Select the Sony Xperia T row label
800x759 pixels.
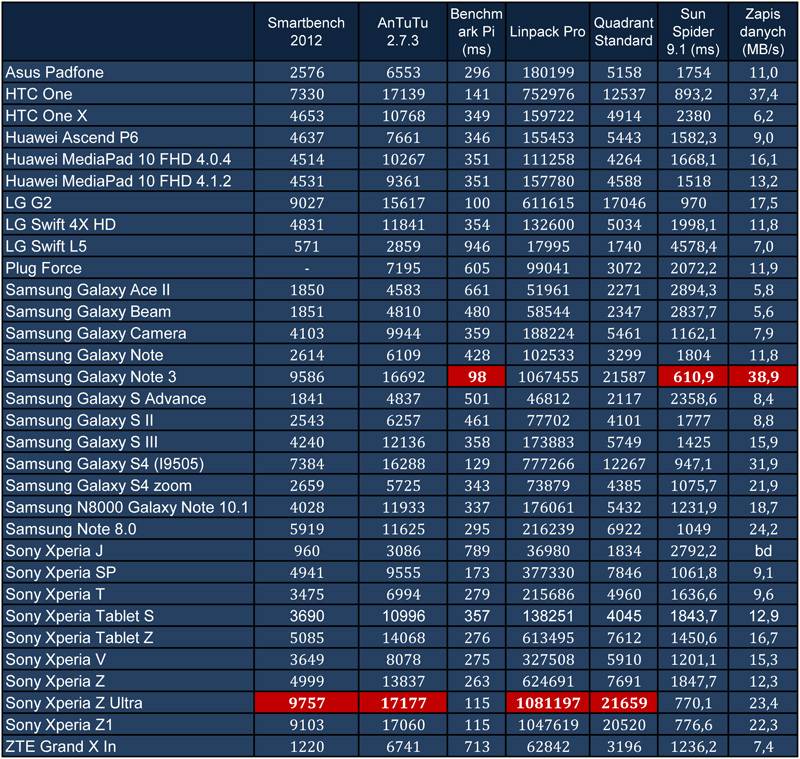55,595
